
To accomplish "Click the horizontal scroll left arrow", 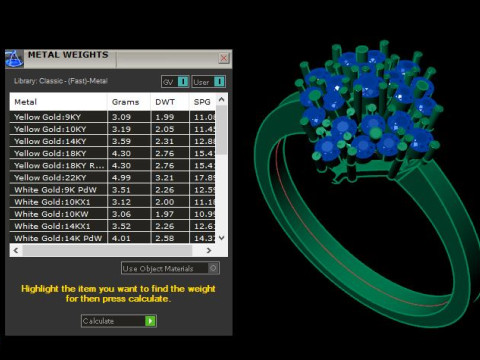I will (x=16, y=250).
